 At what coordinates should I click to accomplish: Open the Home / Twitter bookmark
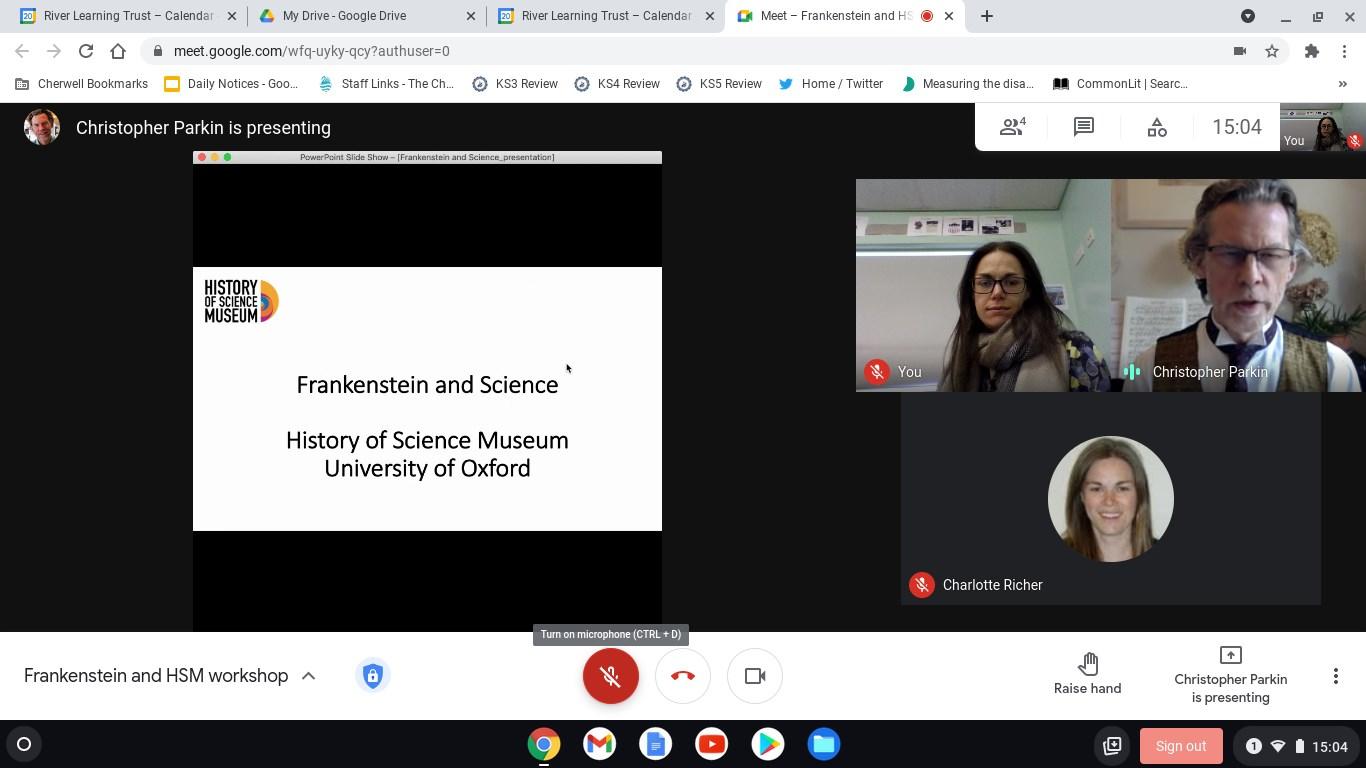tap(831, 84)
